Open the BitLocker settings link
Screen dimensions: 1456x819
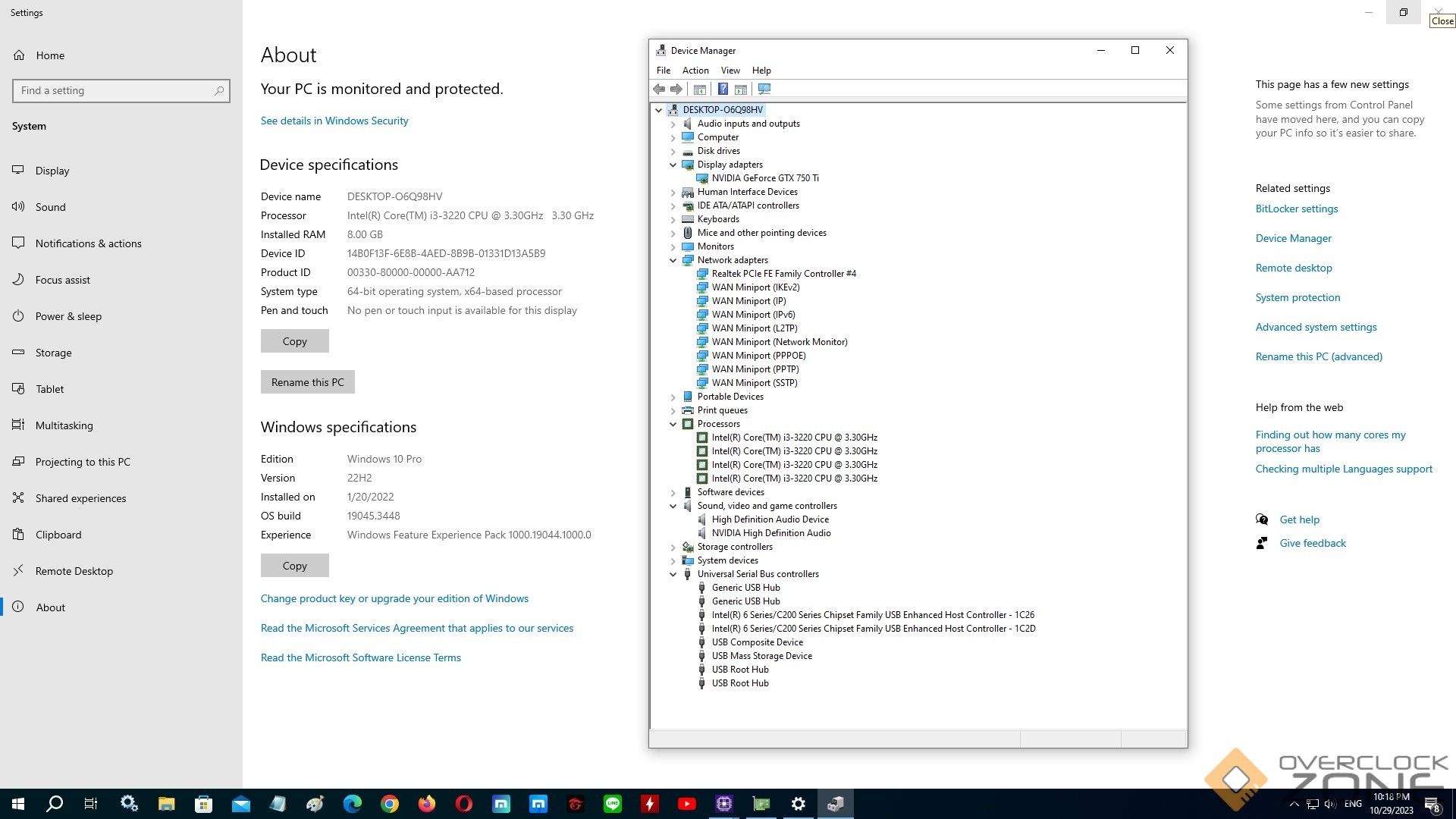coord(1296,209)
